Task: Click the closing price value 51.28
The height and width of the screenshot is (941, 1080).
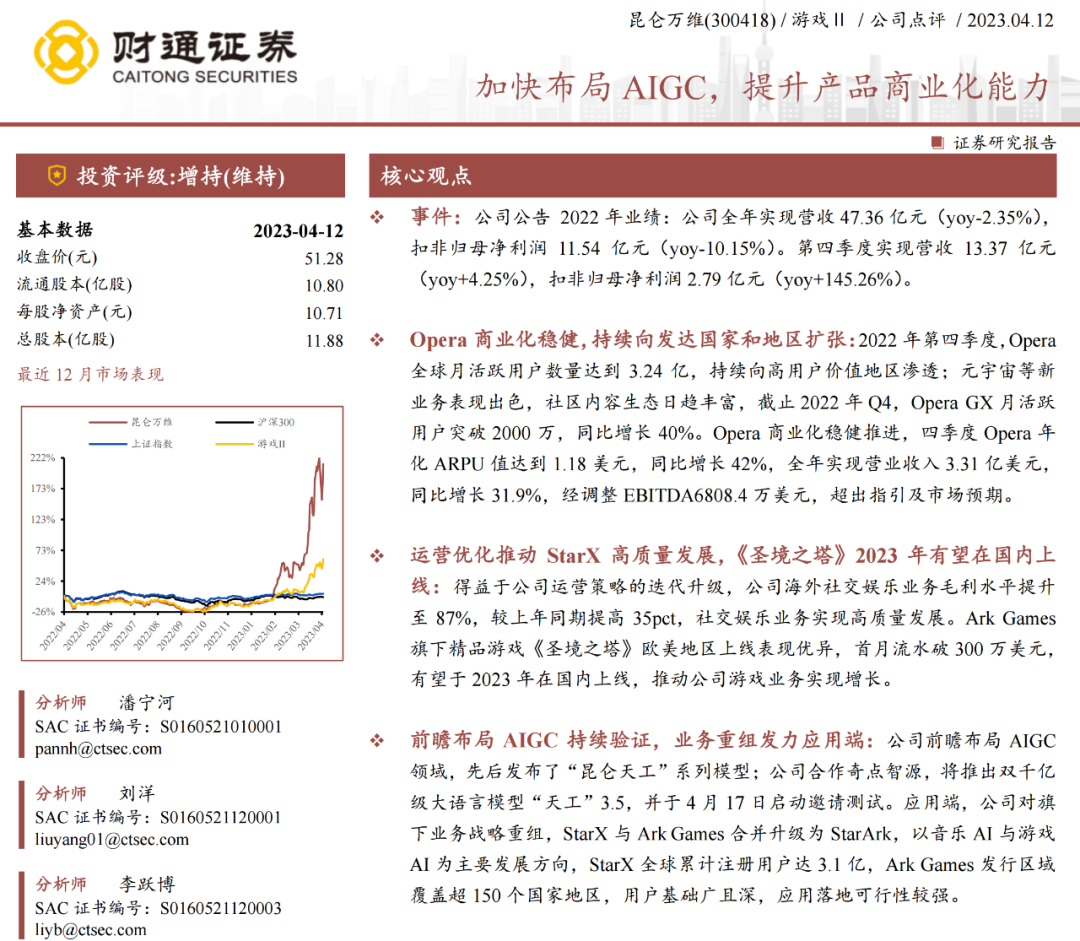Action: click(324, 258)
